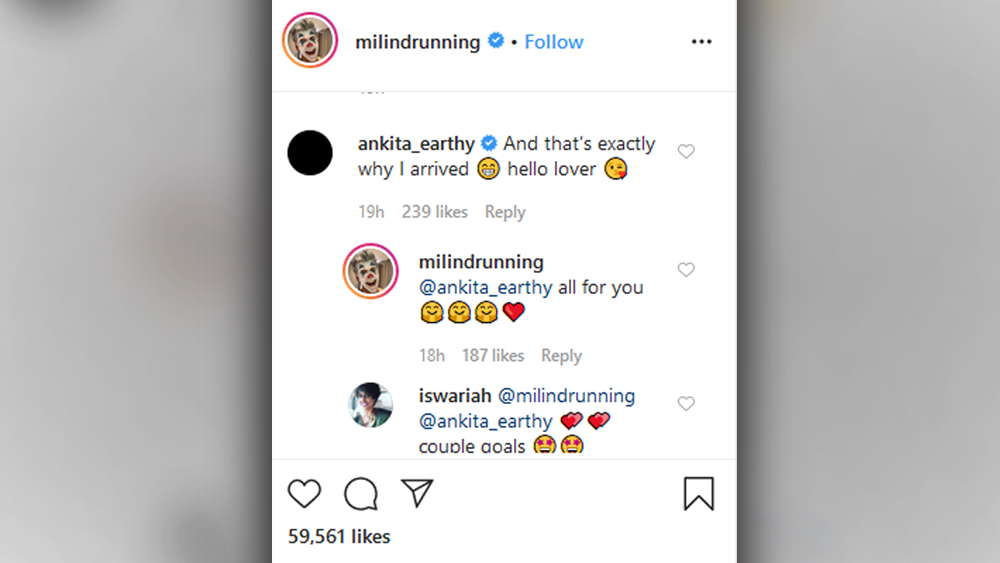
Task: Reply to ankita_earthy's comment
Action: click(505, 212)
